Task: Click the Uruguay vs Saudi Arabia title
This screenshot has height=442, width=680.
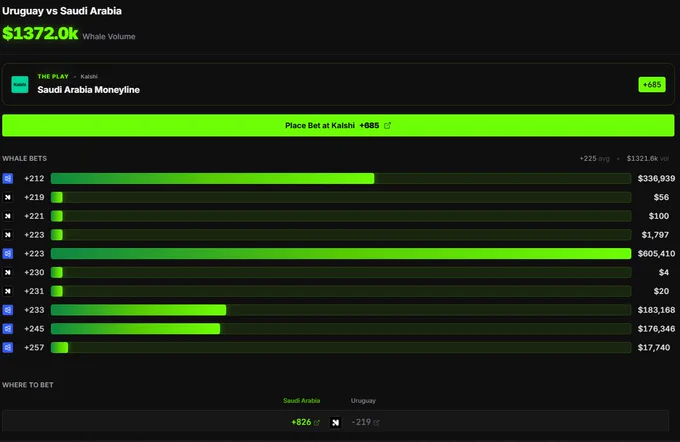Action: point(62,11)
